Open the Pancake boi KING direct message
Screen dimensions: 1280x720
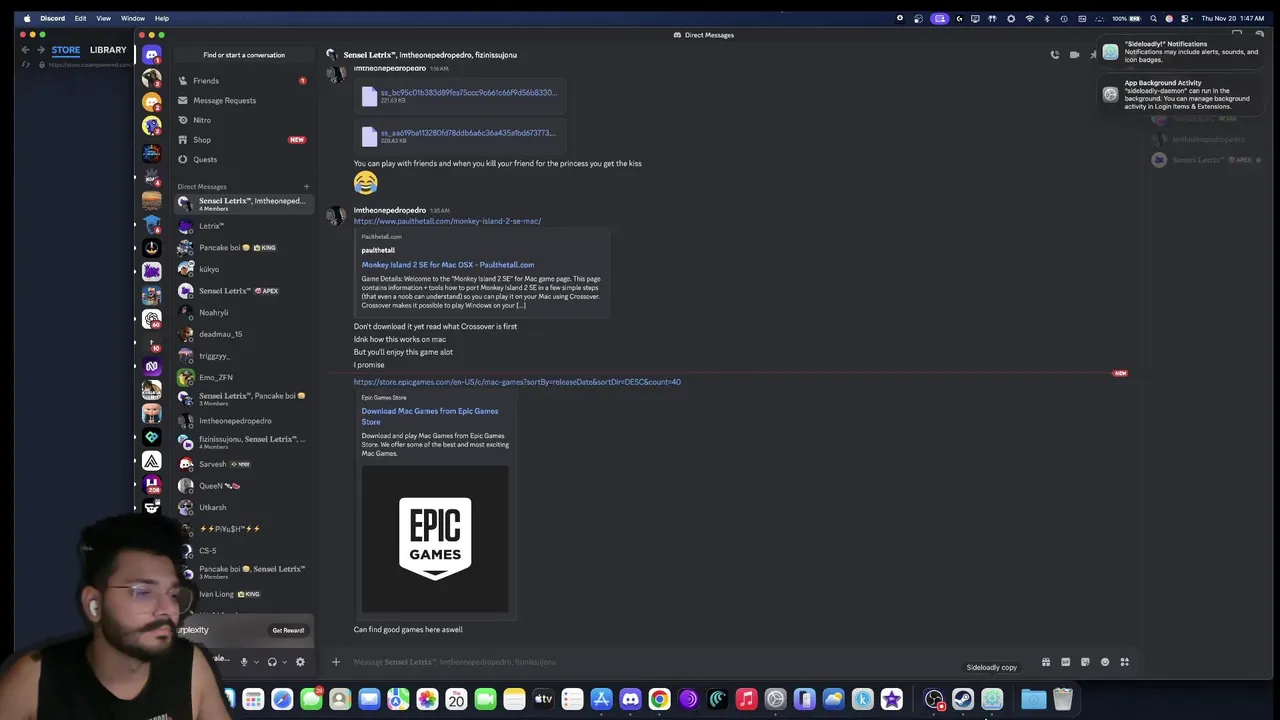(243, 248)
